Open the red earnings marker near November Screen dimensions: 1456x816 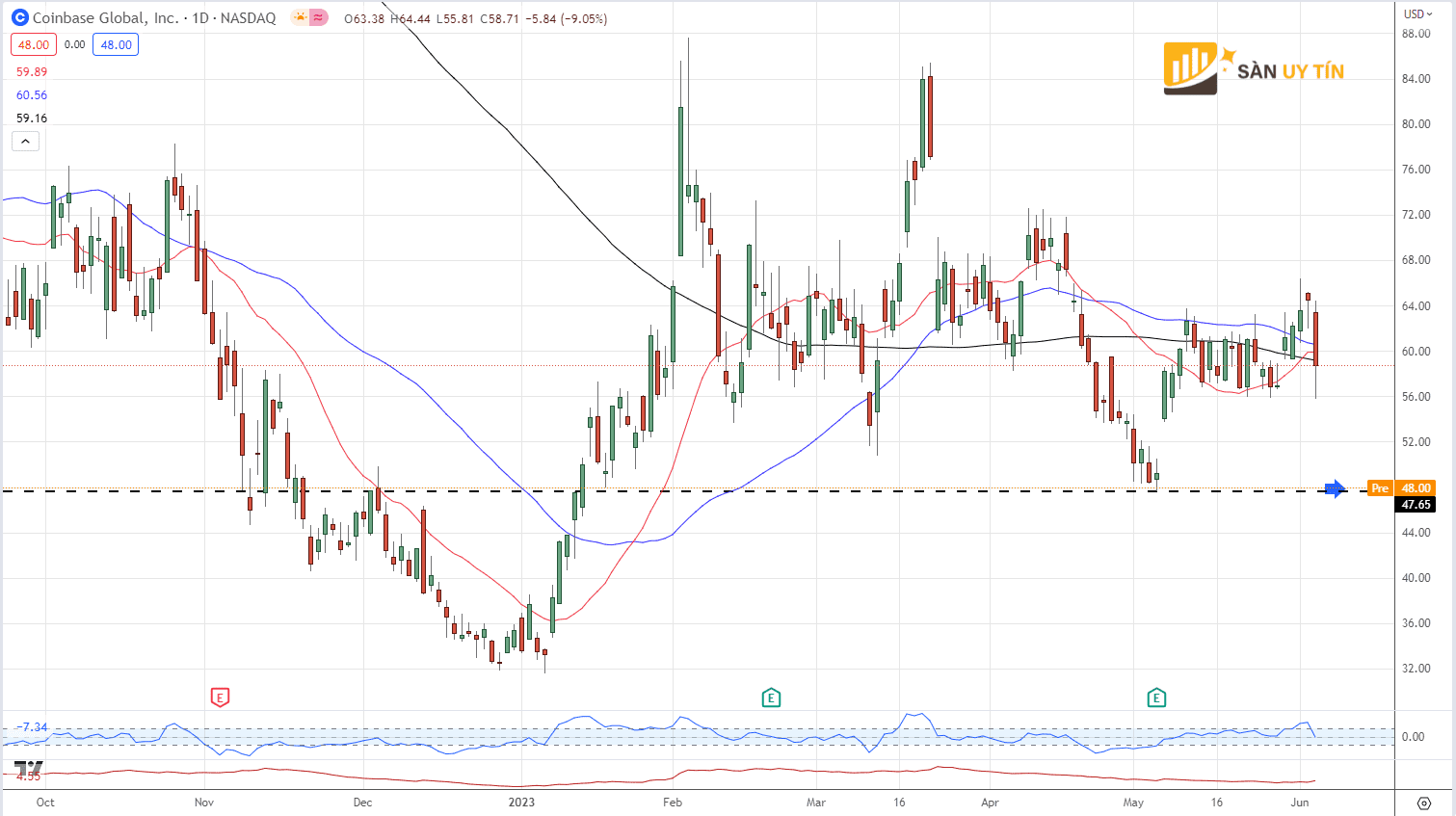click(x=220, y=697)
